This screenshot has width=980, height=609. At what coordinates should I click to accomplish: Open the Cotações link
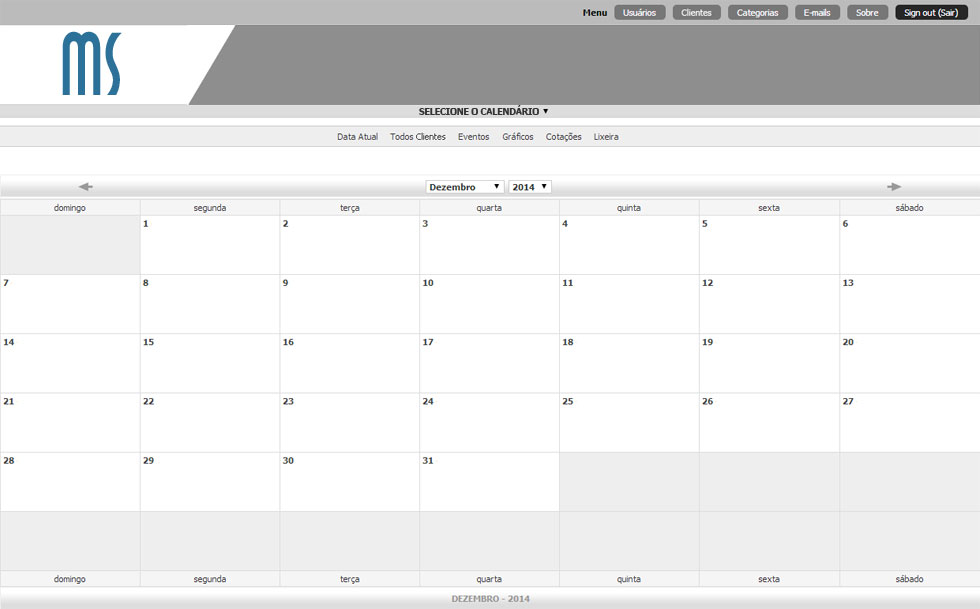coord(563,136)
